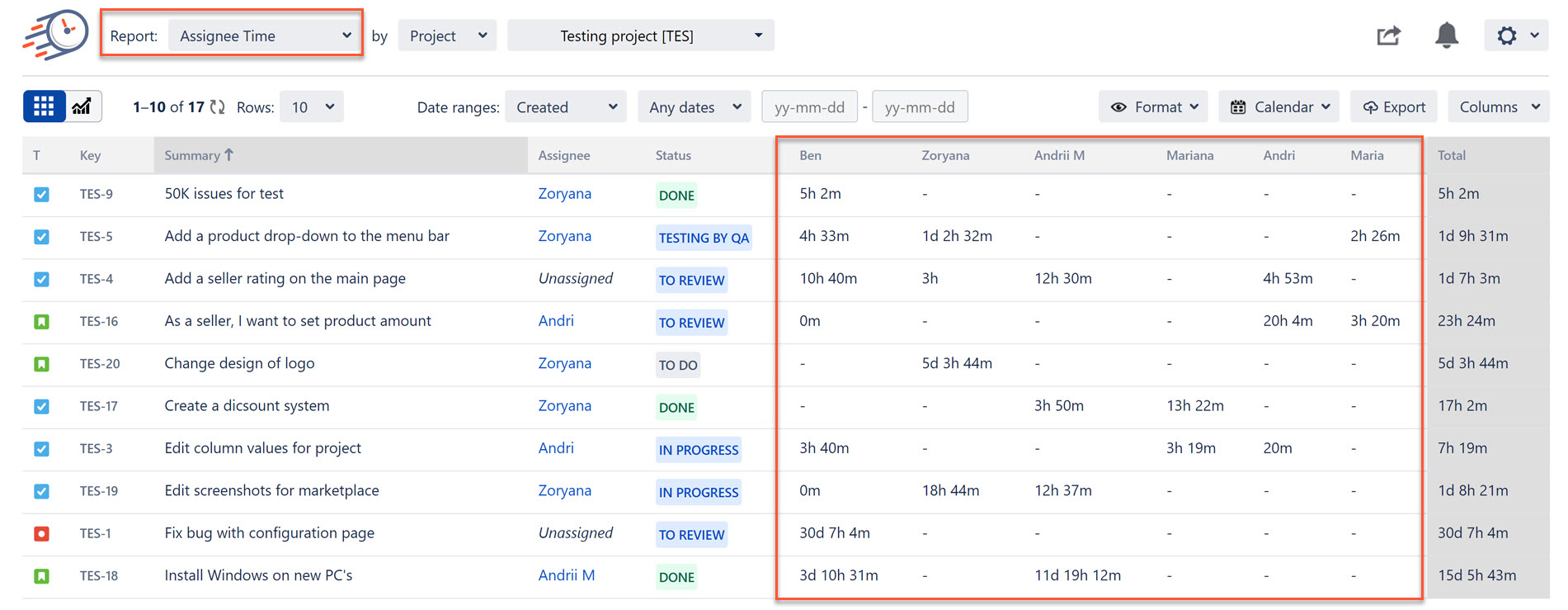Image resolution: width=1568 pixels, height=610 pixels.
Task: Click the task checkbox icon for TES-19
Action: (41, 492)
